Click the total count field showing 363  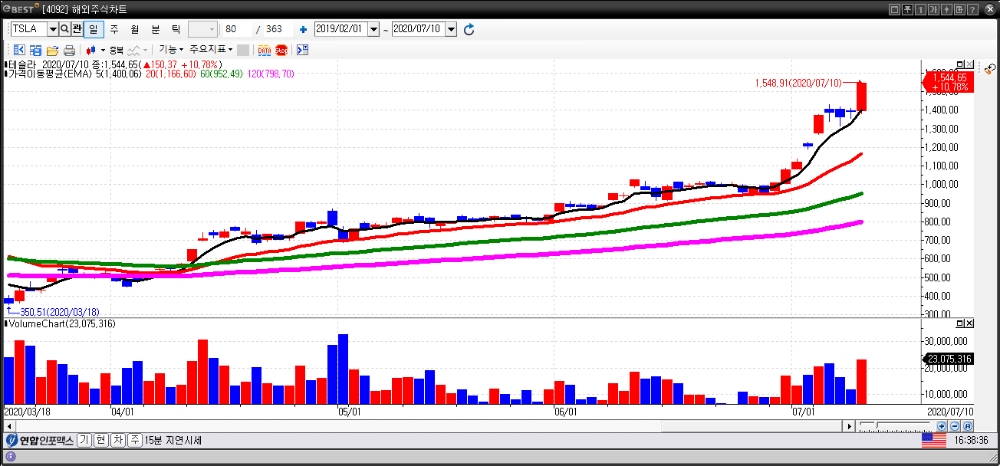click(278, 29)
